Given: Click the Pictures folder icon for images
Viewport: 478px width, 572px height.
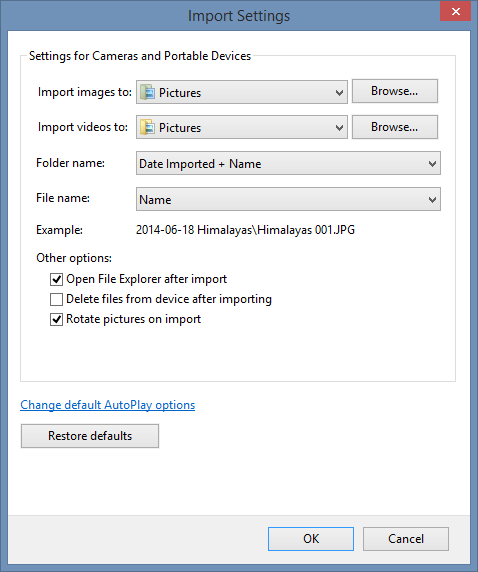Looking at the screenshot, I should 147,92.
